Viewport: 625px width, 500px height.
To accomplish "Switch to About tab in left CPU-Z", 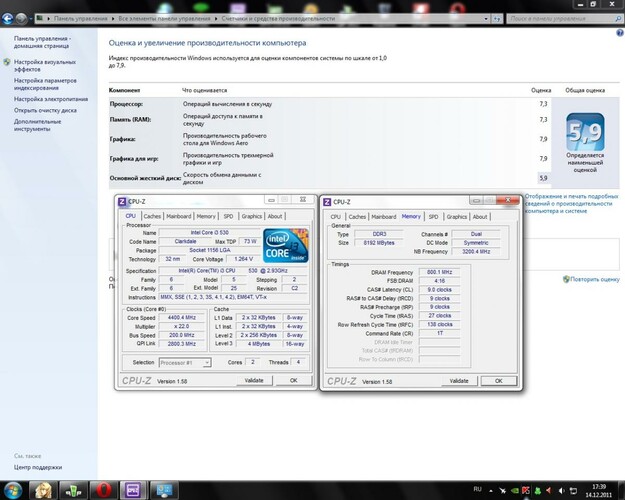I will (275, 216).
